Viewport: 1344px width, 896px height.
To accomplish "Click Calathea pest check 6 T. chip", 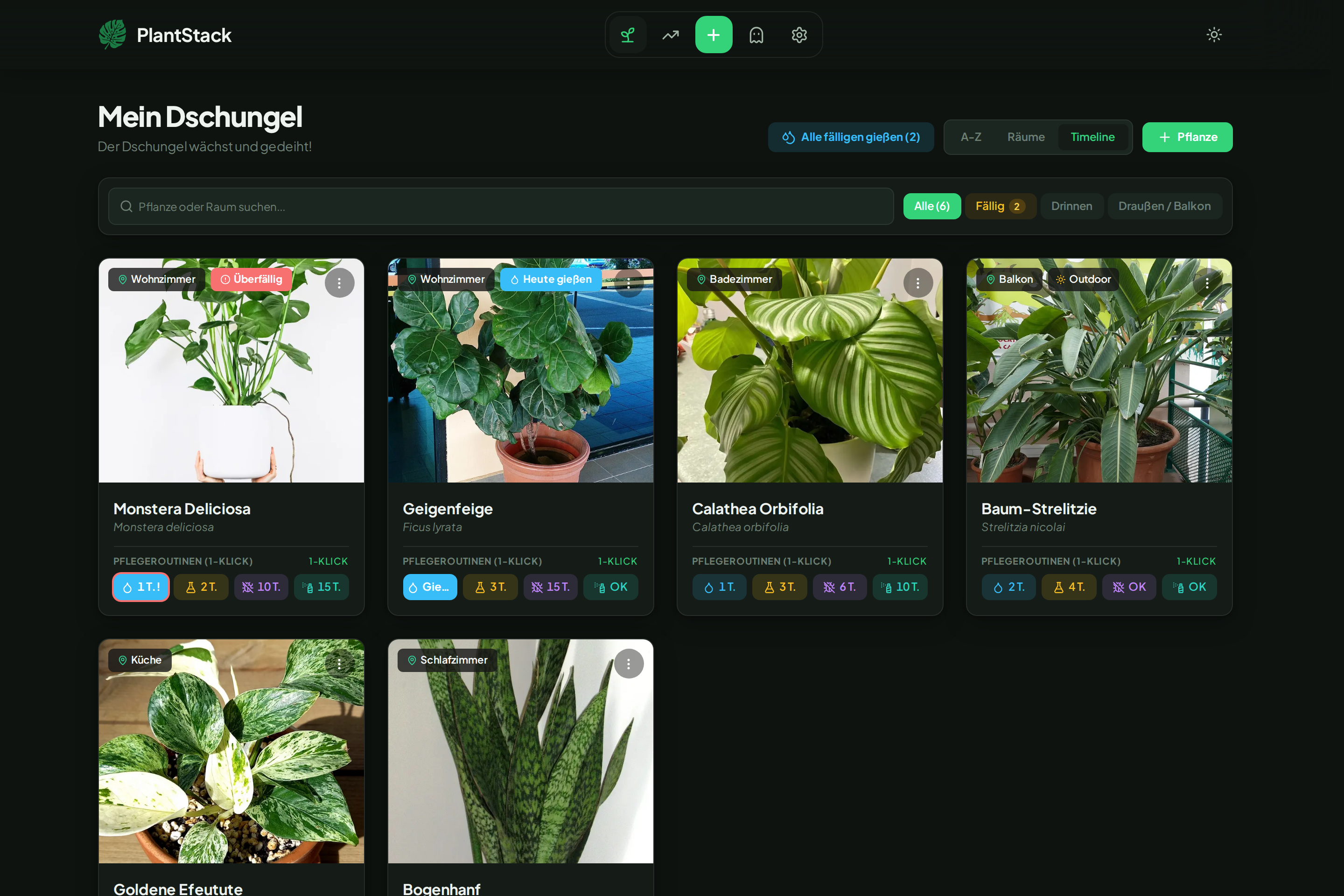I will click(840, 587).
